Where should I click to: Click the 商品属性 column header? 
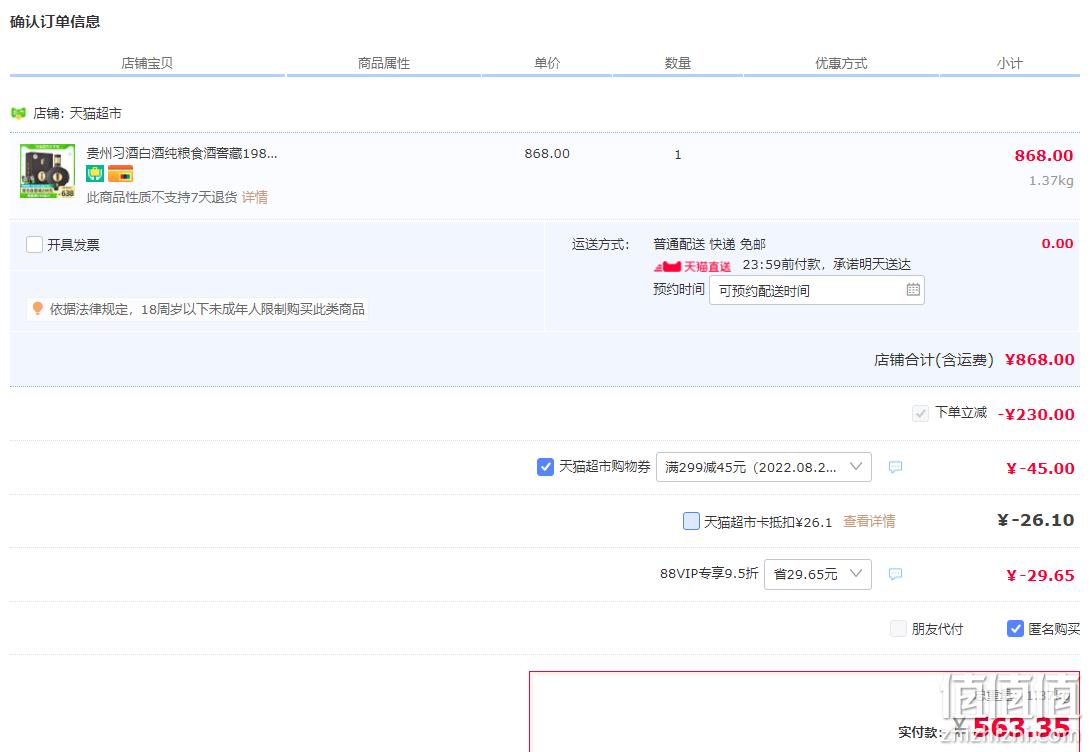pyautogui.click(x=384, y=63)
